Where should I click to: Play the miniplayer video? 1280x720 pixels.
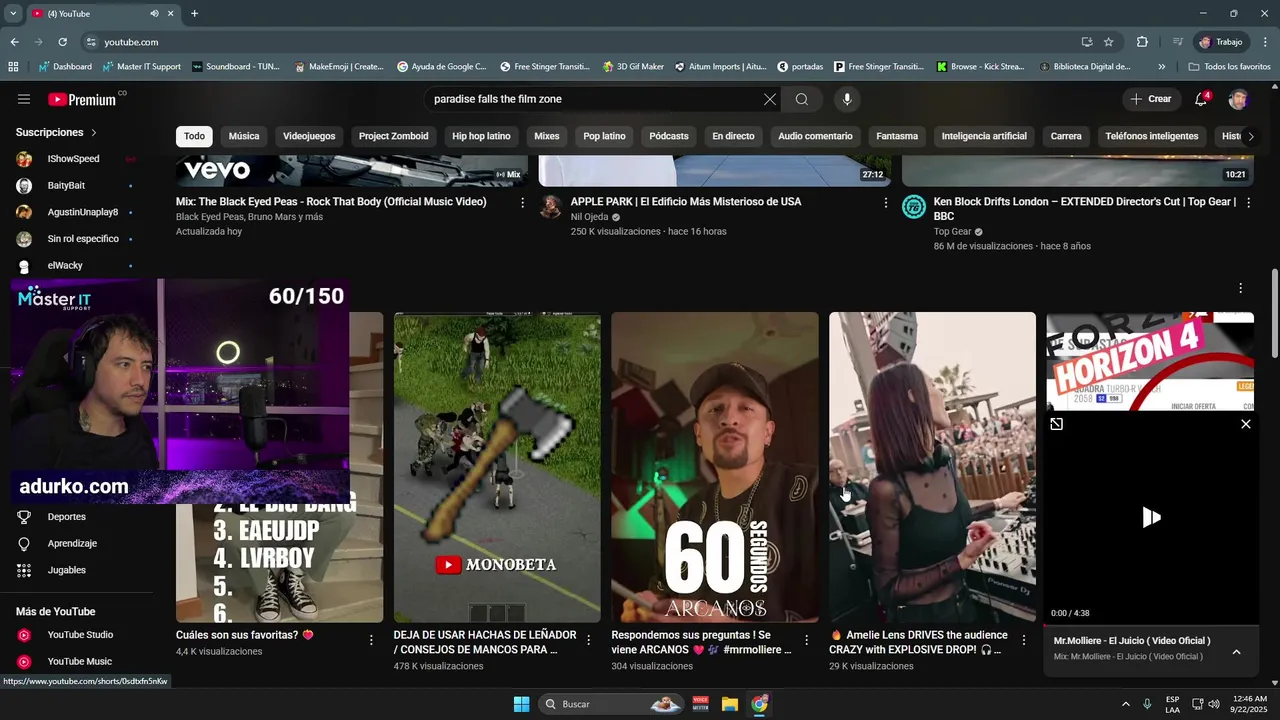[x=1151, y=517]
